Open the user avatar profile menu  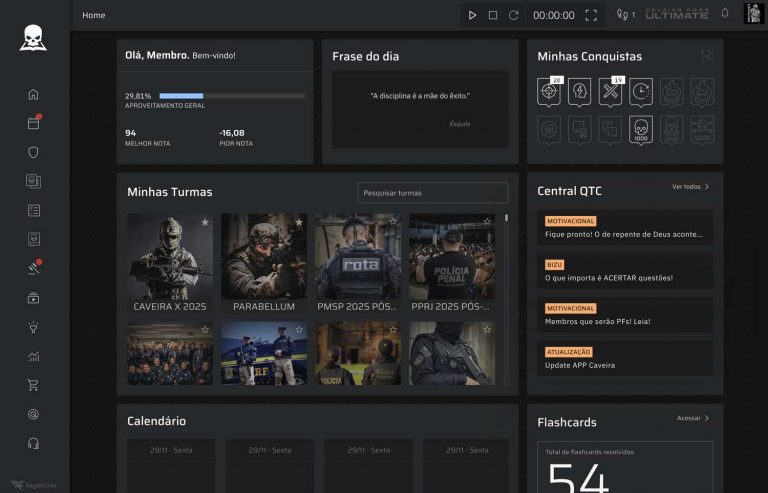[x=753, y=14]
